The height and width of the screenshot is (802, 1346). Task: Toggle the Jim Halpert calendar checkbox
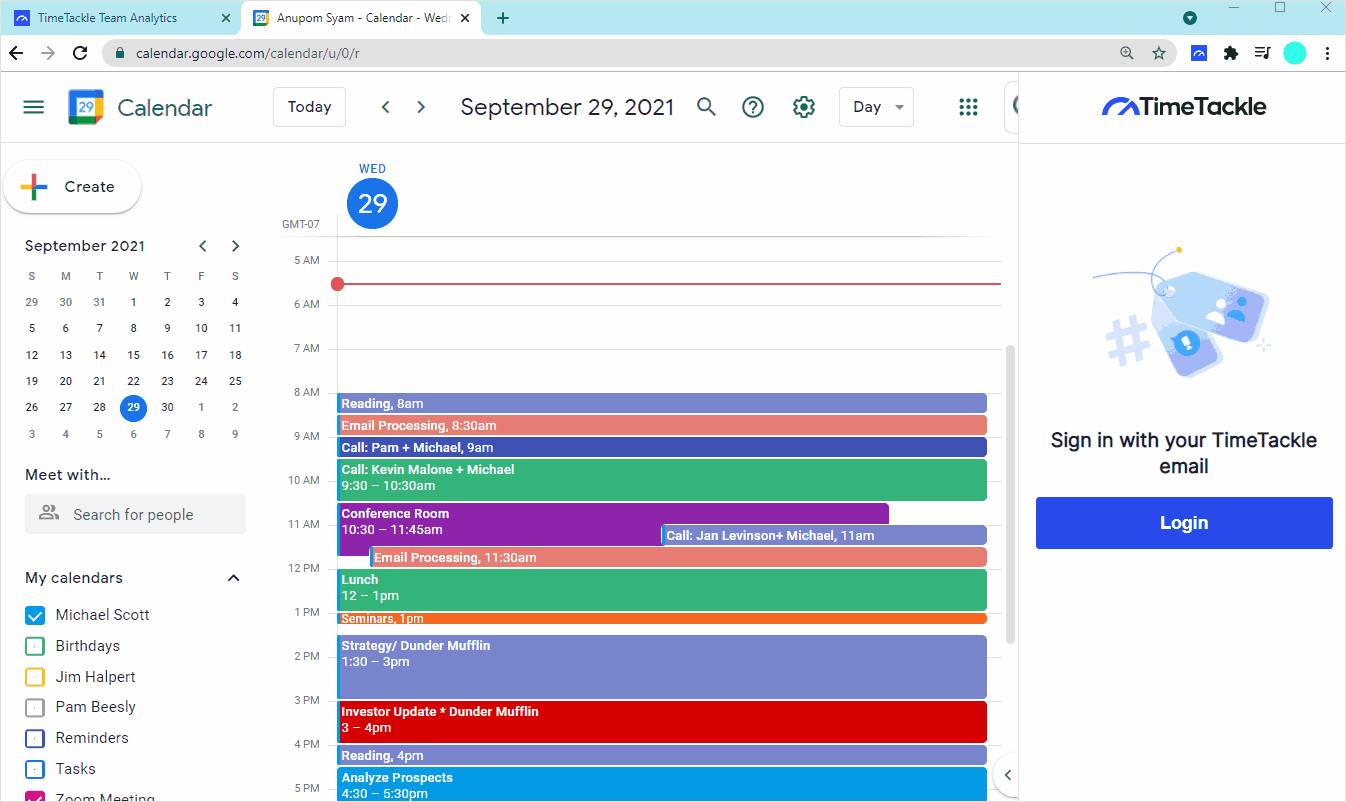tap(35, 677)
